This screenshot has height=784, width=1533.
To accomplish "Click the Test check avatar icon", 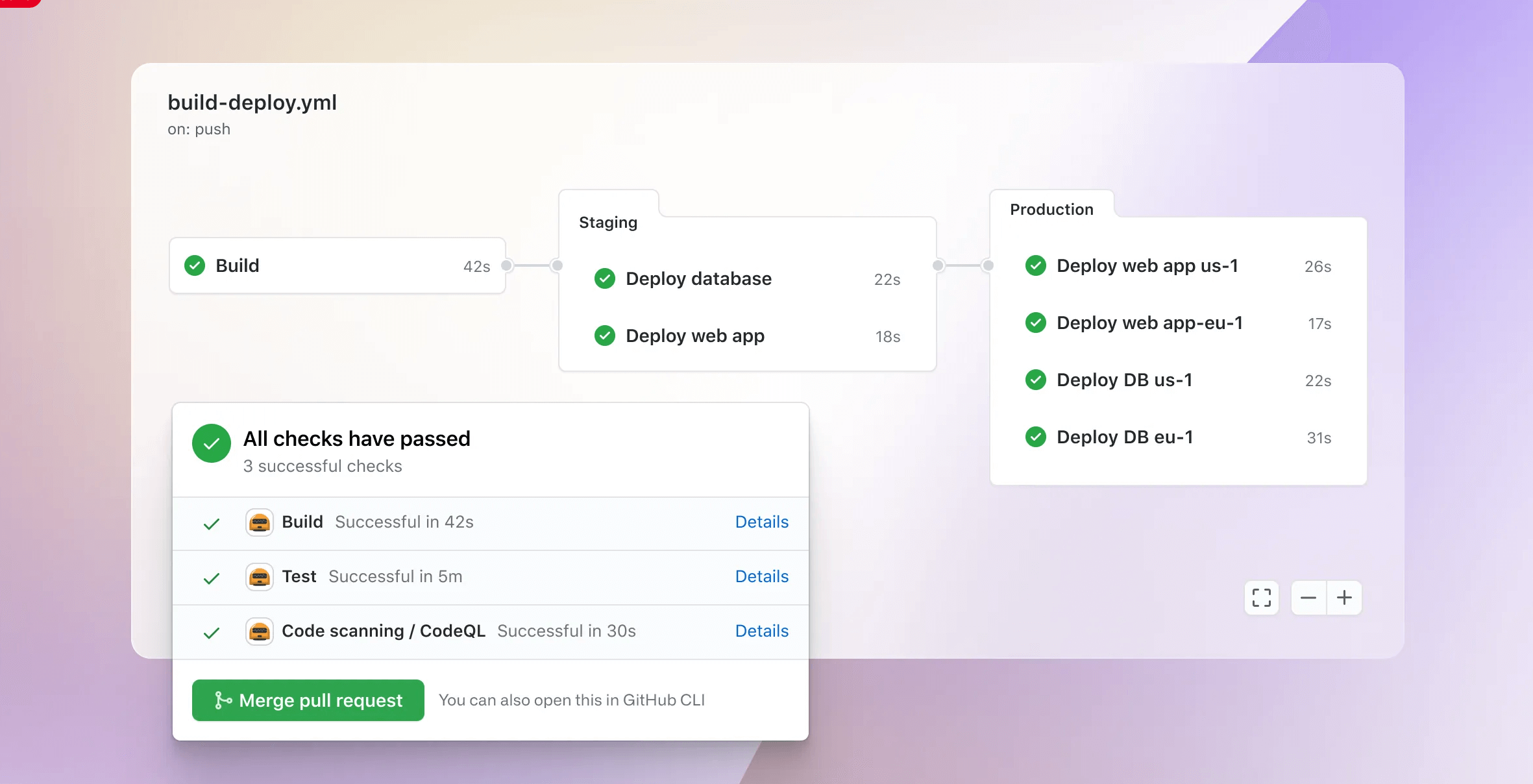I will [260, 577].
